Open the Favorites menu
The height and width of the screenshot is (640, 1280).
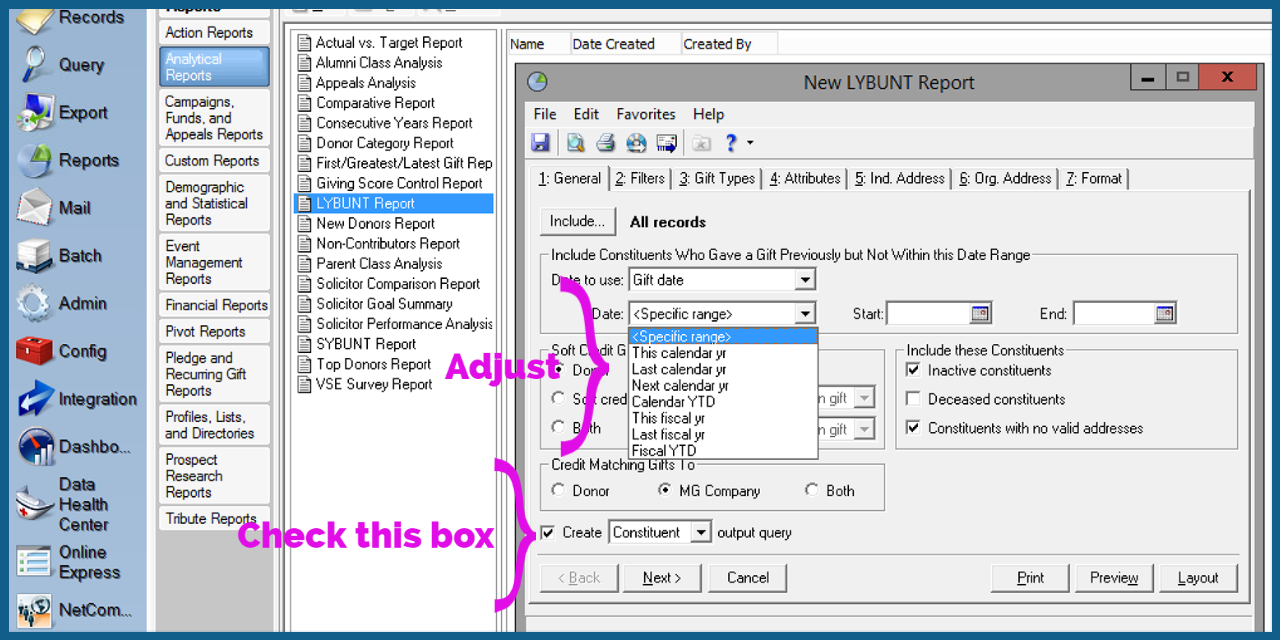(646, 114)
